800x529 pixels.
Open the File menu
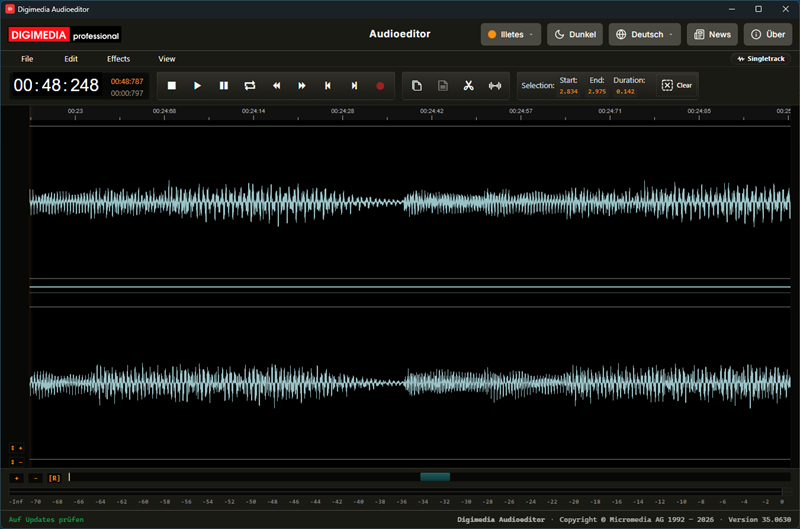[x=27, y=59]
